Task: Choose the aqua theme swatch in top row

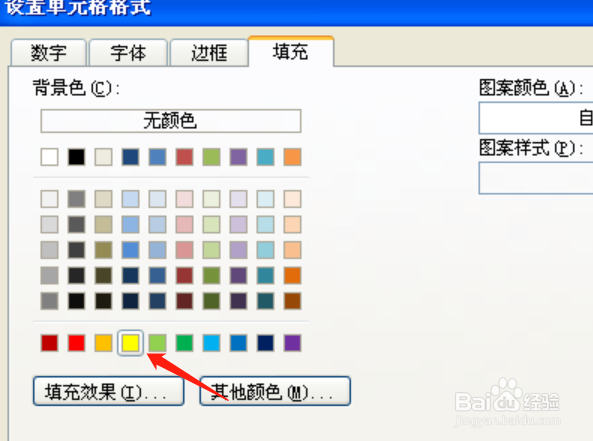Action: (x=265, y=157)
